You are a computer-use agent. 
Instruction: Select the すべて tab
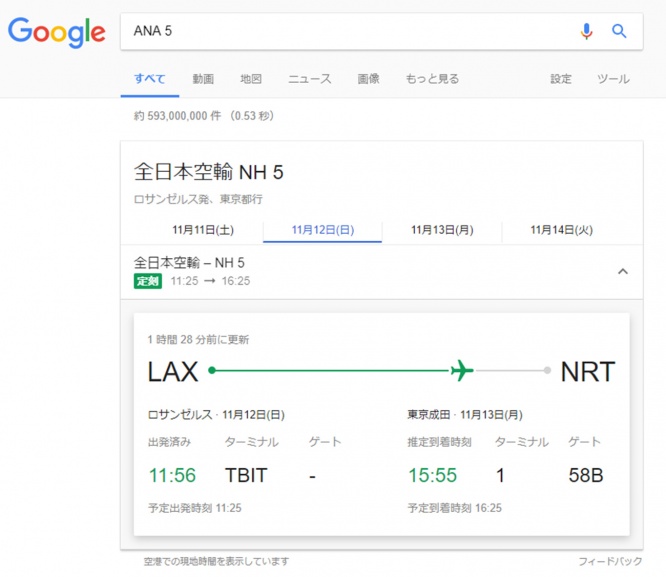(x=150, y=79)
